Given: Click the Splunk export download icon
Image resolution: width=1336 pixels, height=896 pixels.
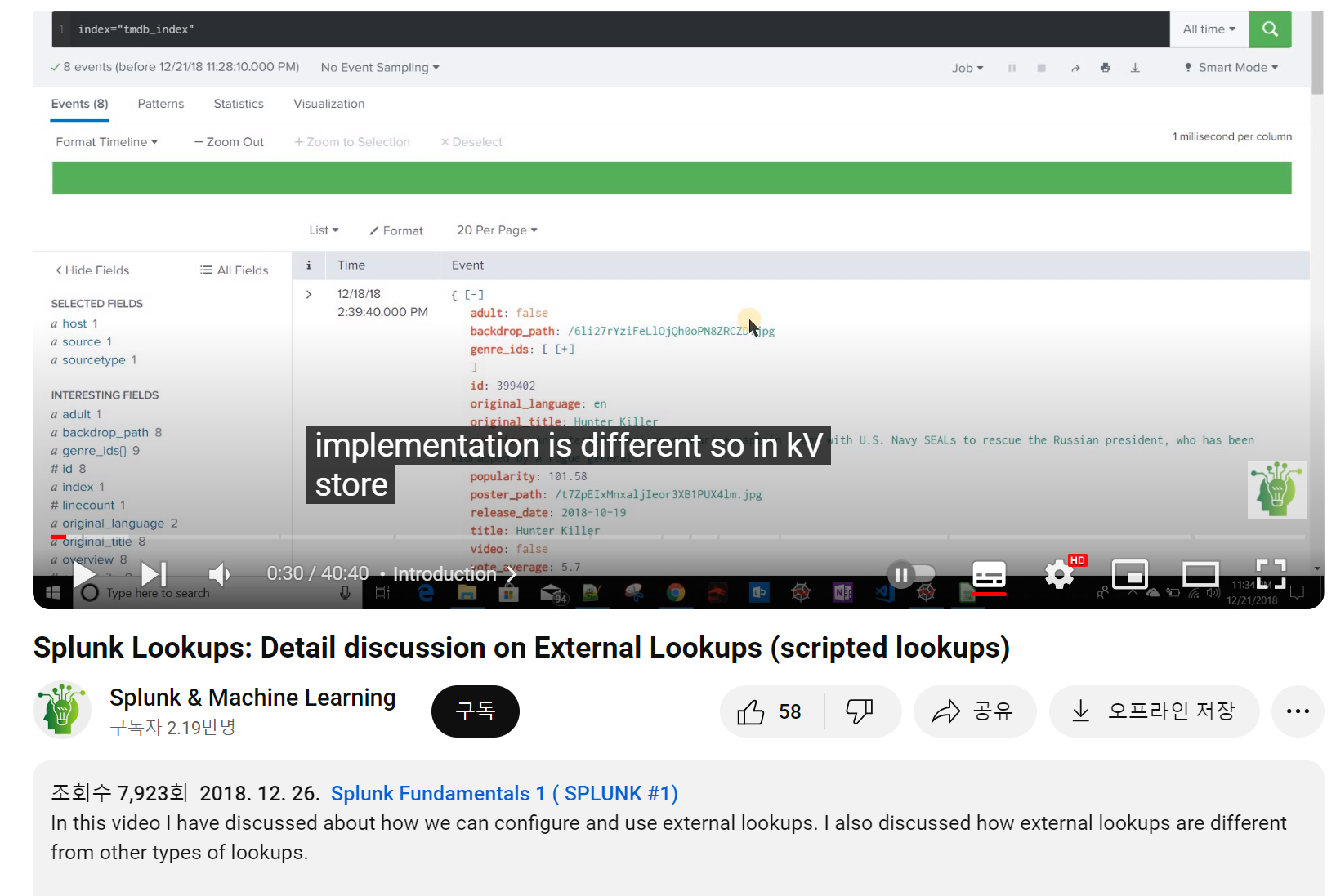Looking at the screenshot, I should point(1135,68).
